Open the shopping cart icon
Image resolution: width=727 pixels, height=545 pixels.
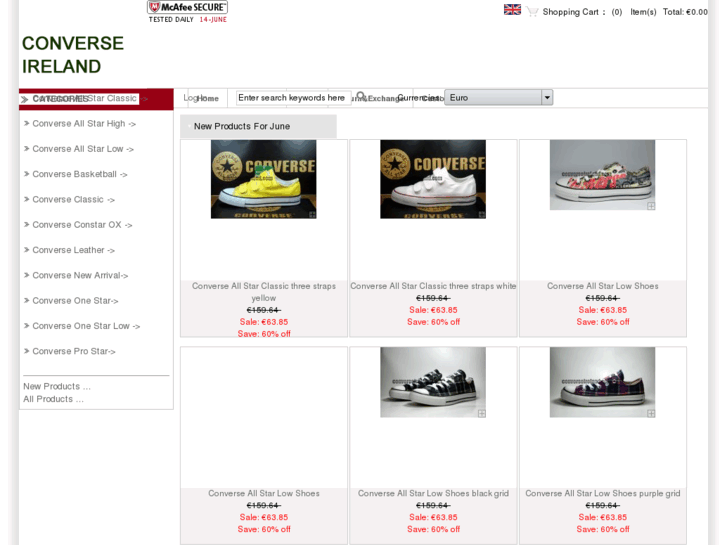tap(532, 12)
